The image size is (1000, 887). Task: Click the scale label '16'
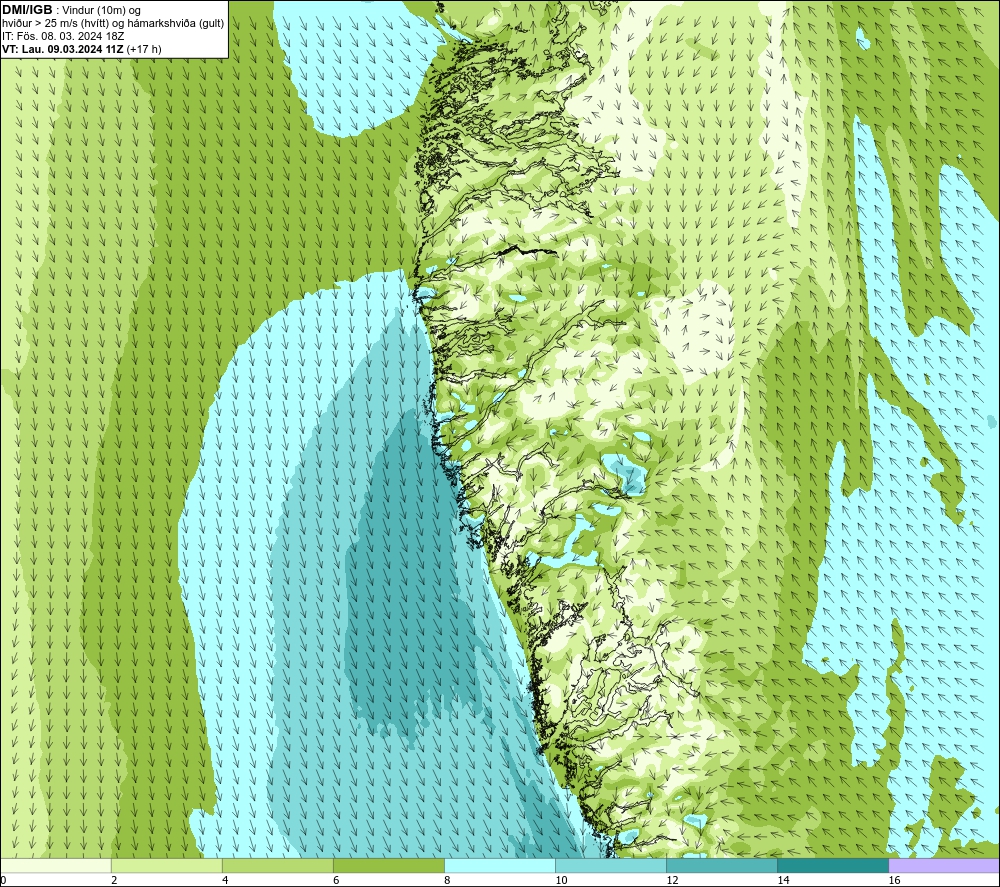(x=893, y=880)
